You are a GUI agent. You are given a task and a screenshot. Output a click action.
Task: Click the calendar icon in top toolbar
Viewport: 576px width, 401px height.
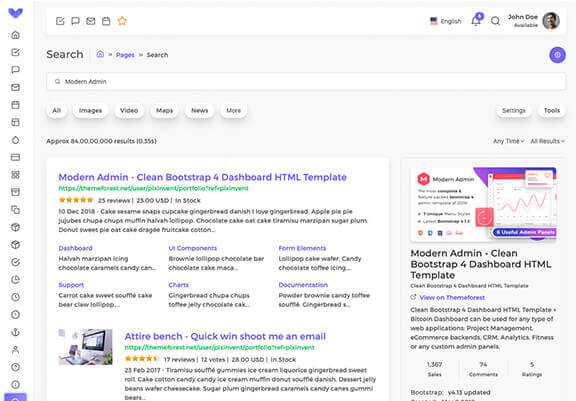point(106,21)
